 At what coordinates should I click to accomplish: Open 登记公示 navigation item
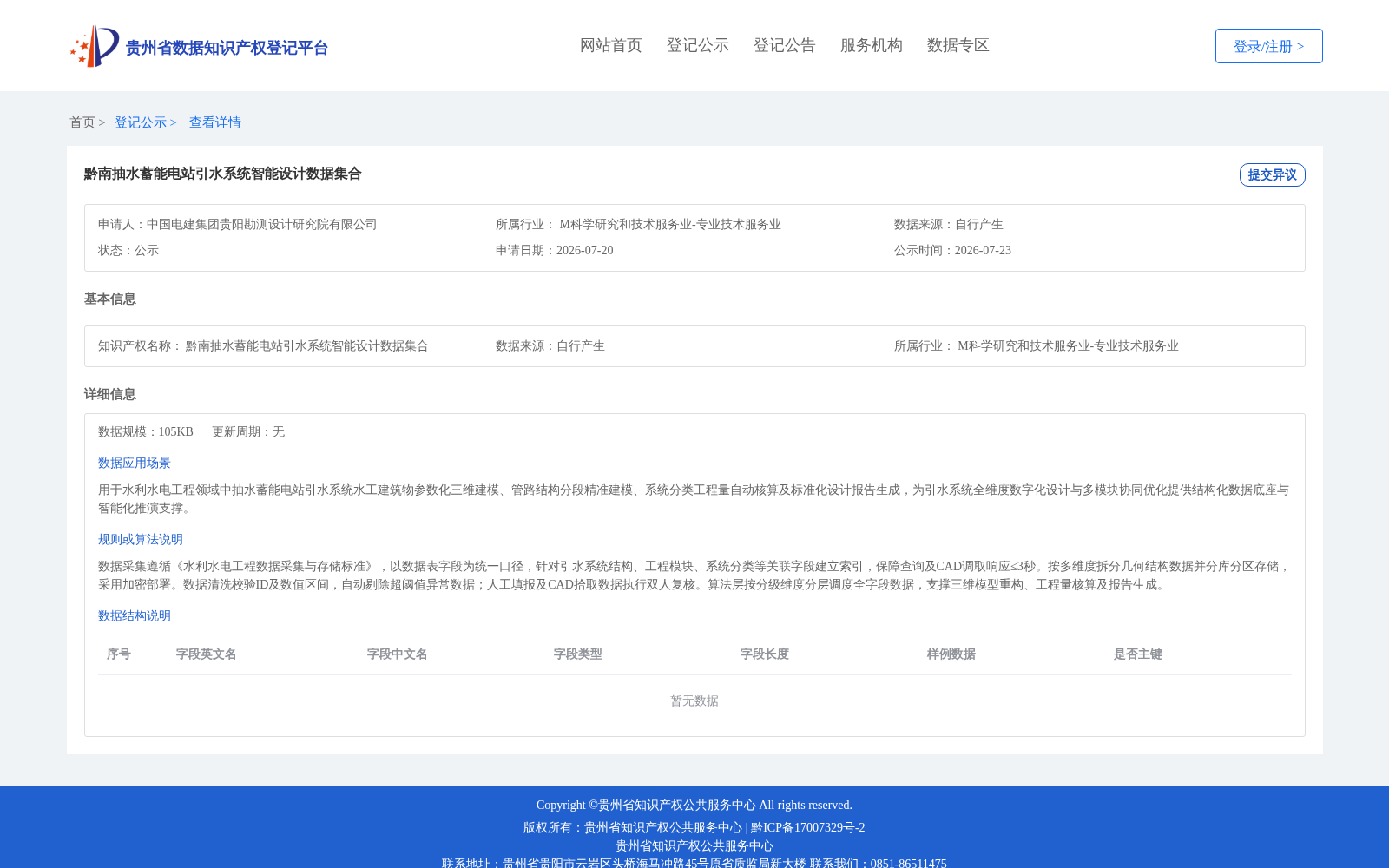[698, 45]
